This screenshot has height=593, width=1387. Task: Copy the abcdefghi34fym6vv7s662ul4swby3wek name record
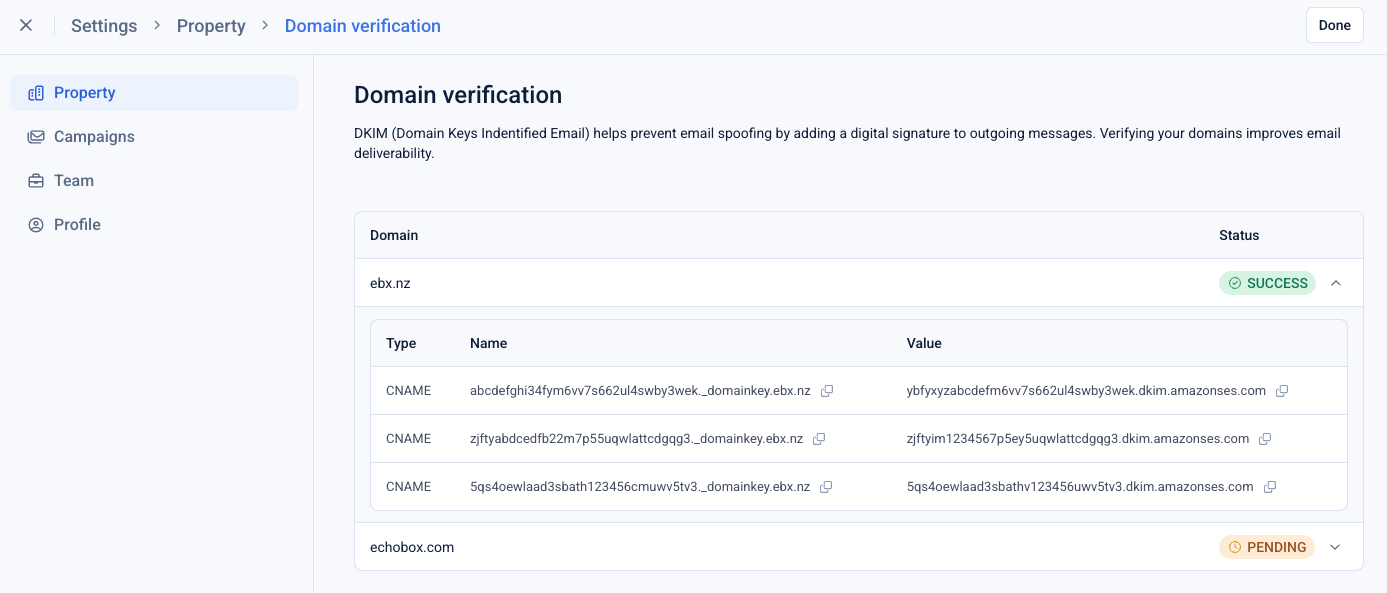pos(827,391)
